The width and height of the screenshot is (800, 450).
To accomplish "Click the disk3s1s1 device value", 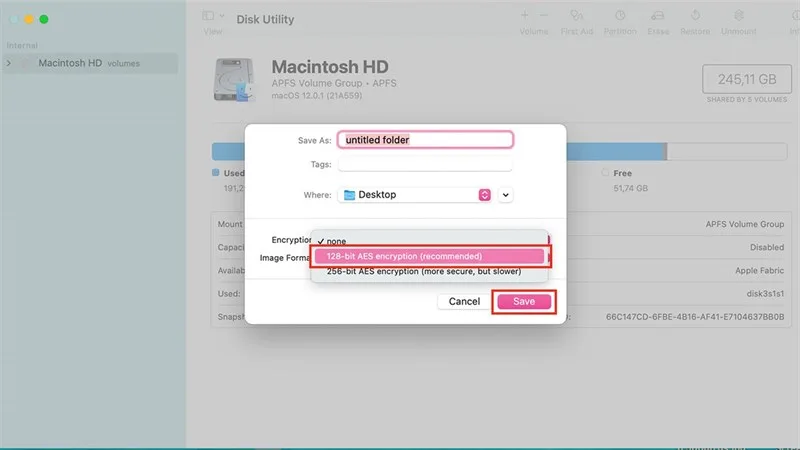I will (765, 294).
